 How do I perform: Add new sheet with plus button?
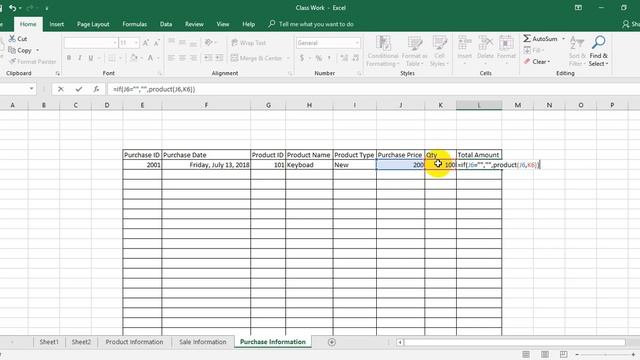point(332,342)
